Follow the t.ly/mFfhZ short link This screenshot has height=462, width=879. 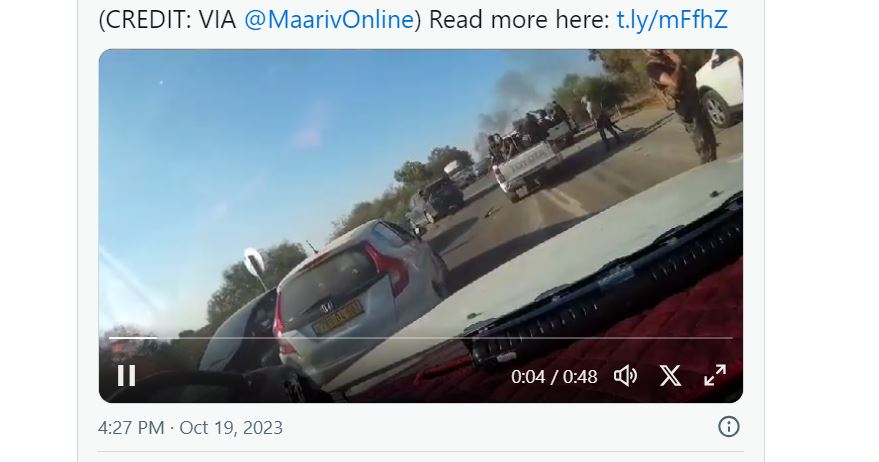pyautogui.click(x=672, y=20)
